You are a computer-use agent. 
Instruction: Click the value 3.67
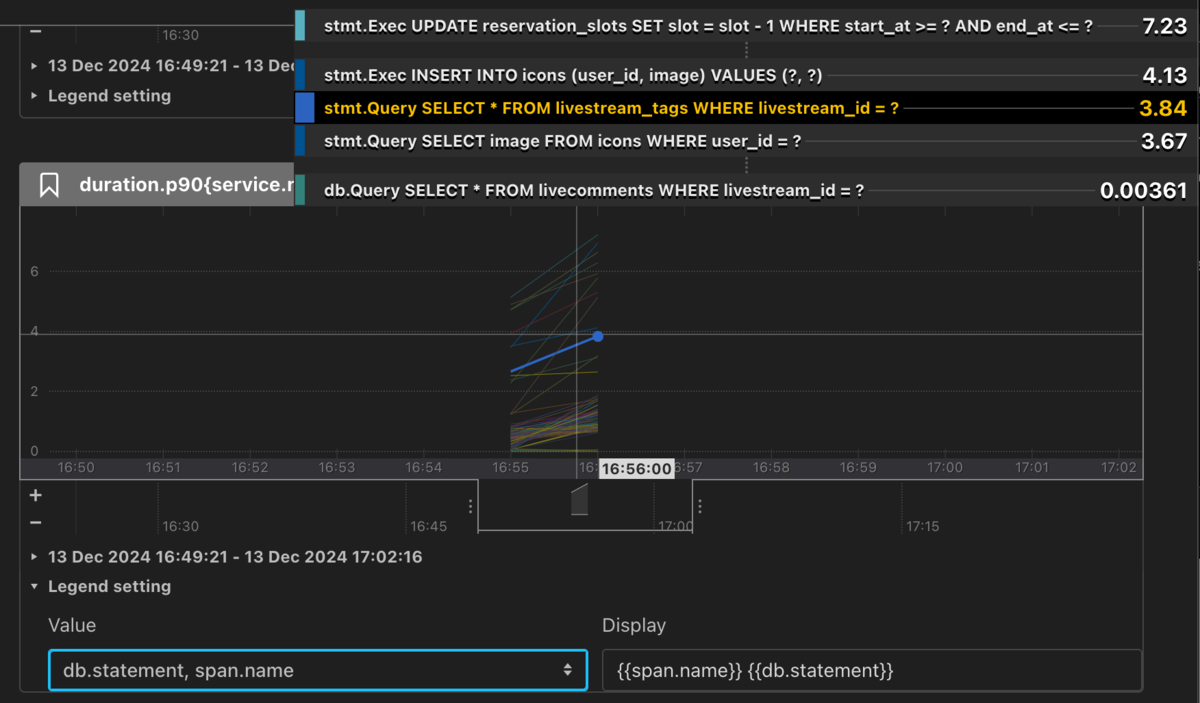click(1164, 141)
